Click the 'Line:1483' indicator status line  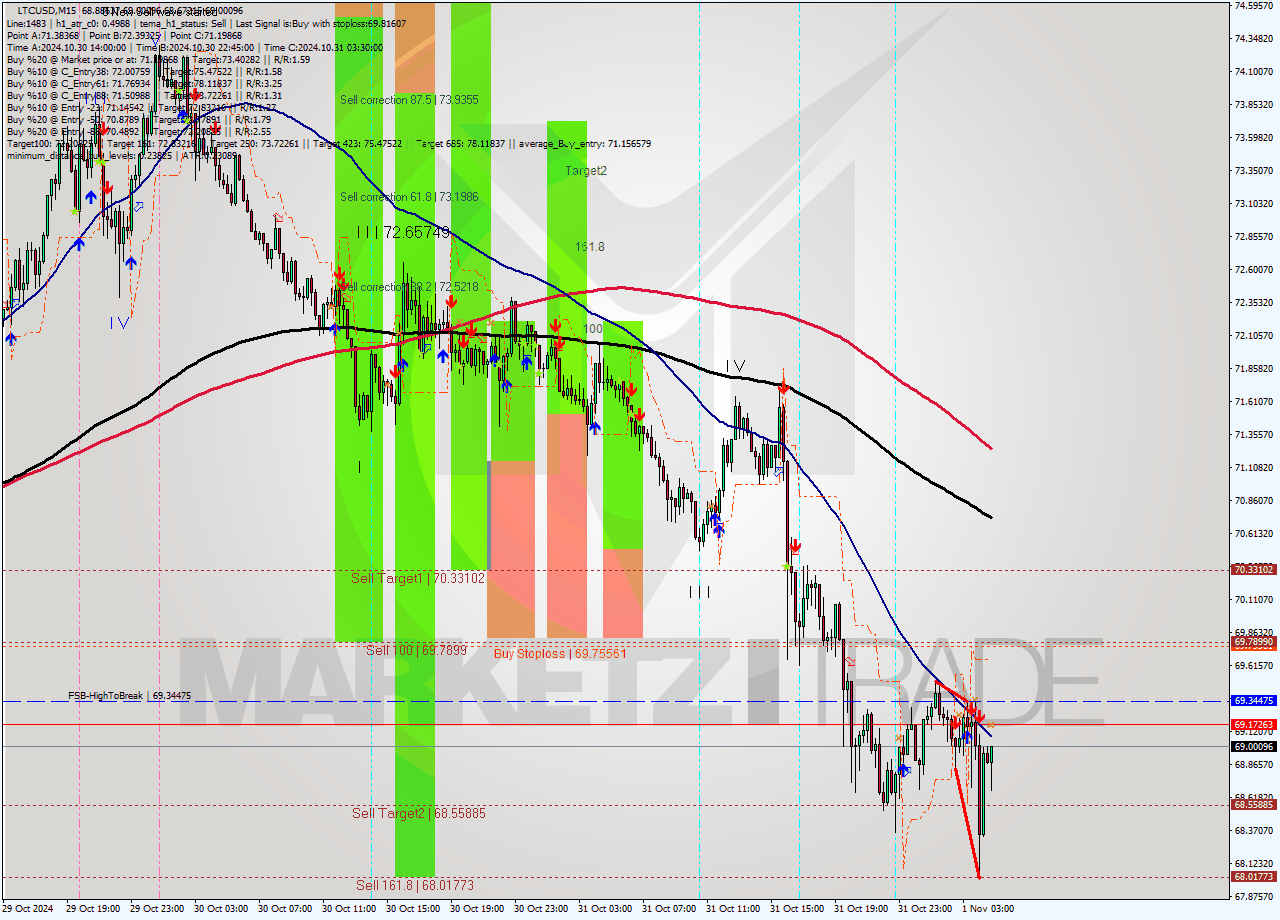(x=206, y=23)
